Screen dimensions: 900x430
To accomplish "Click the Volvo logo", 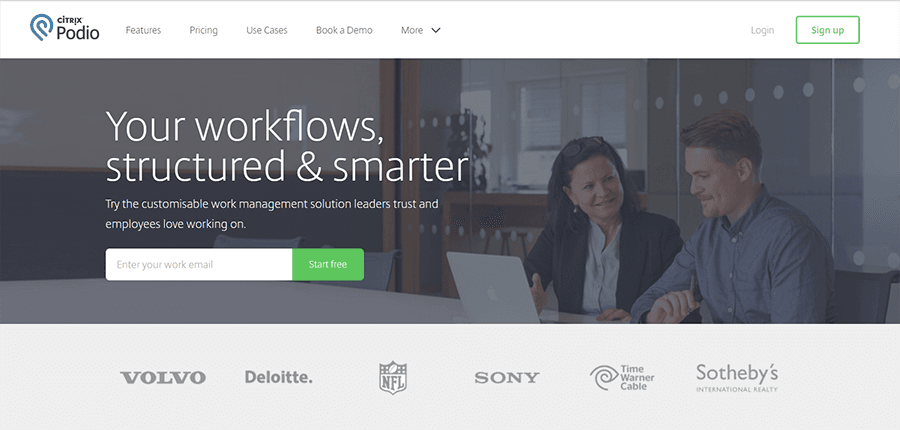I will (x=163, y=378).
